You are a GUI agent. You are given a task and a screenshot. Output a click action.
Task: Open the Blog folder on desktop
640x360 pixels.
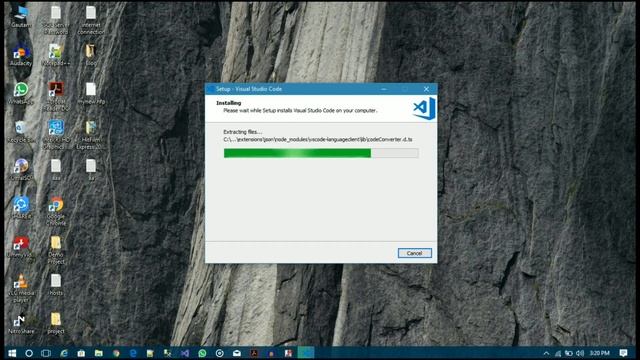click(91, 56)
